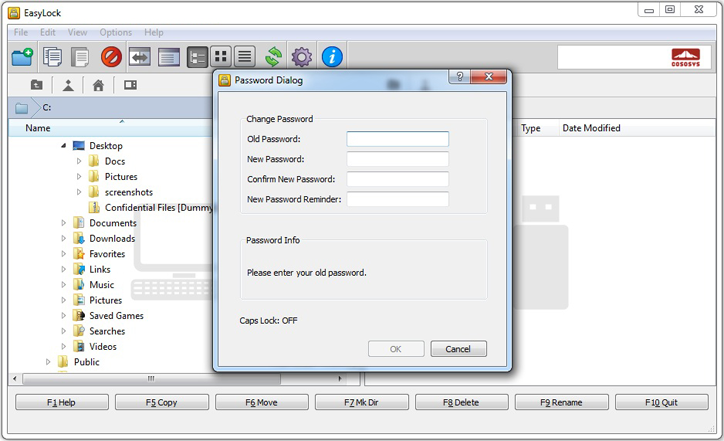The width and height of the screenshot is (724, 441).
Task: Expand the Downloads folder node
Action: [64, 238]
